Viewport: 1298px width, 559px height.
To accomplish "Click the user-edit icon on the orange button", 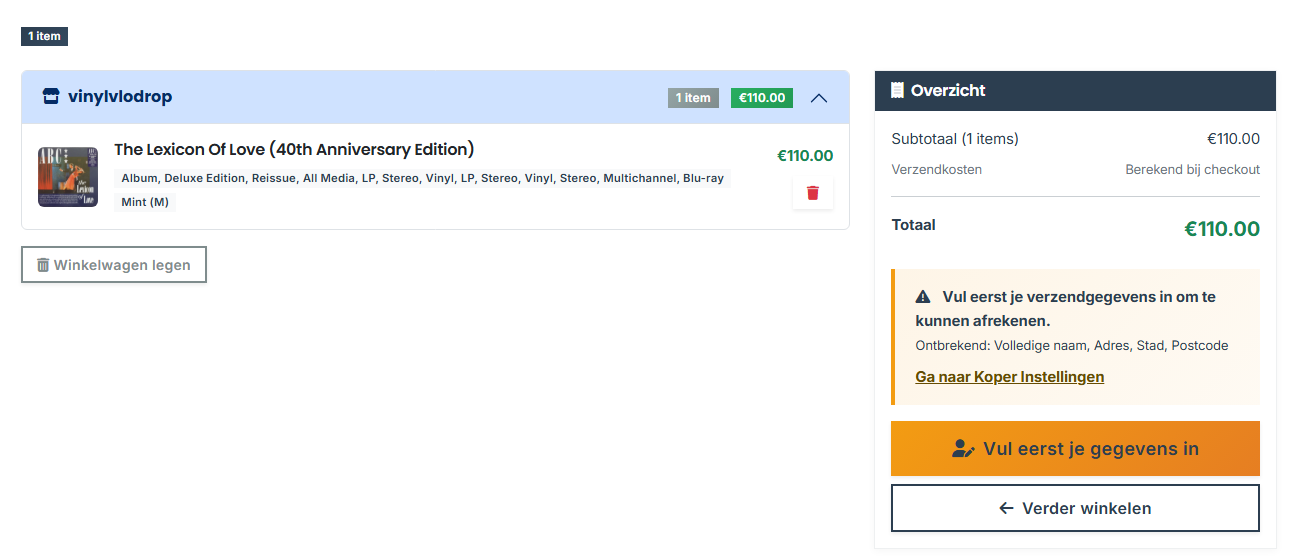I will point(963,449).
